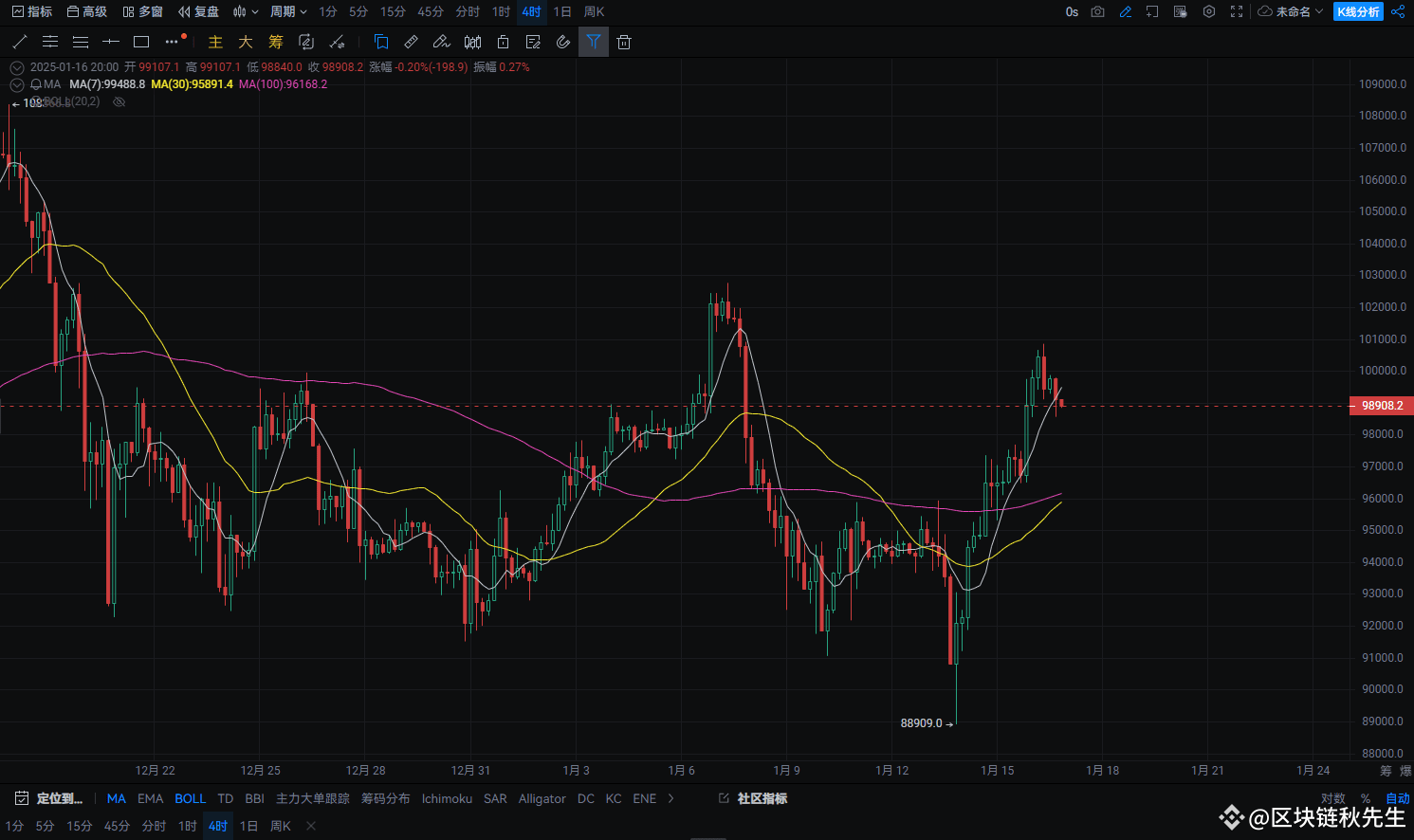The height and width of the screenshot is (840, 1414).
Task: Open the 周期 period dropdown
Action: pos(288,11)
